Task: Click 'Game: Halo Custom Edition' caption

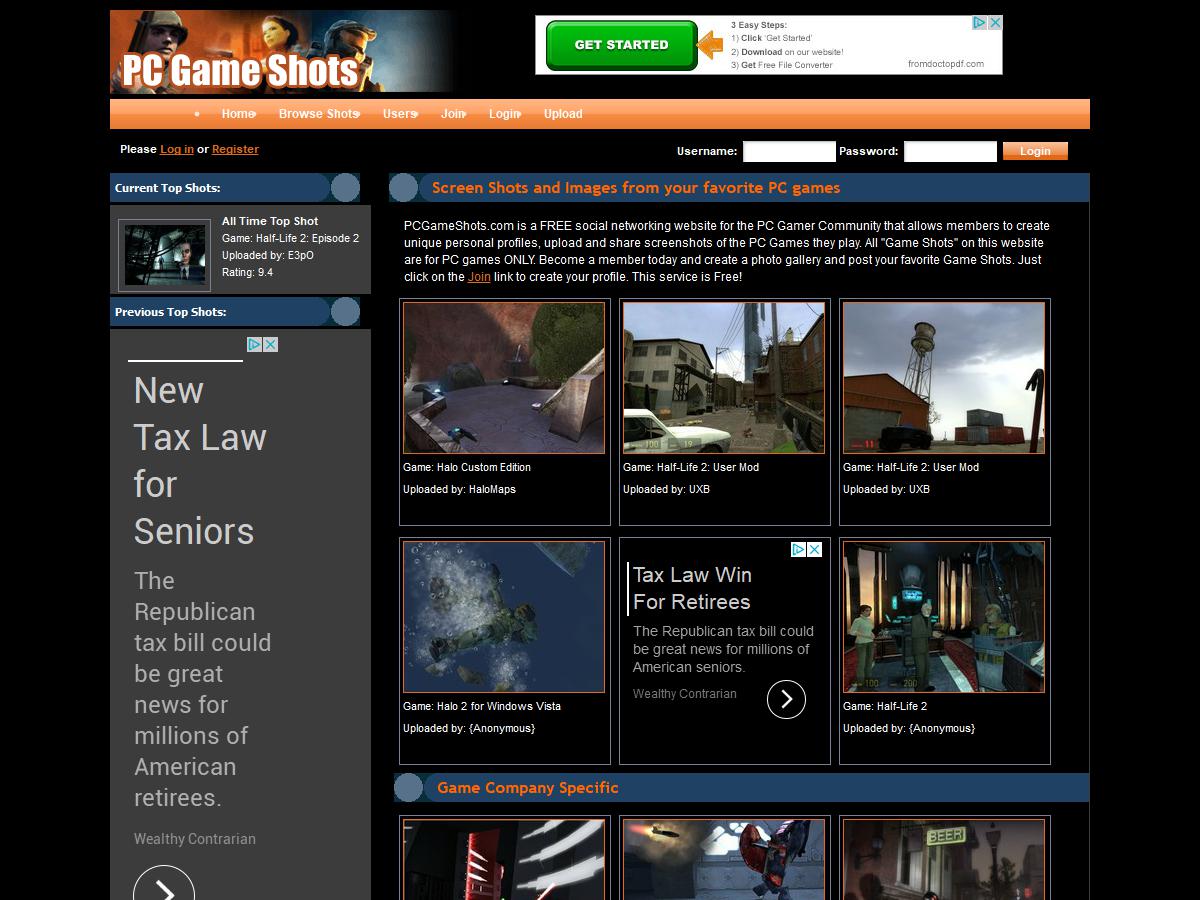Action: [467, 467]
